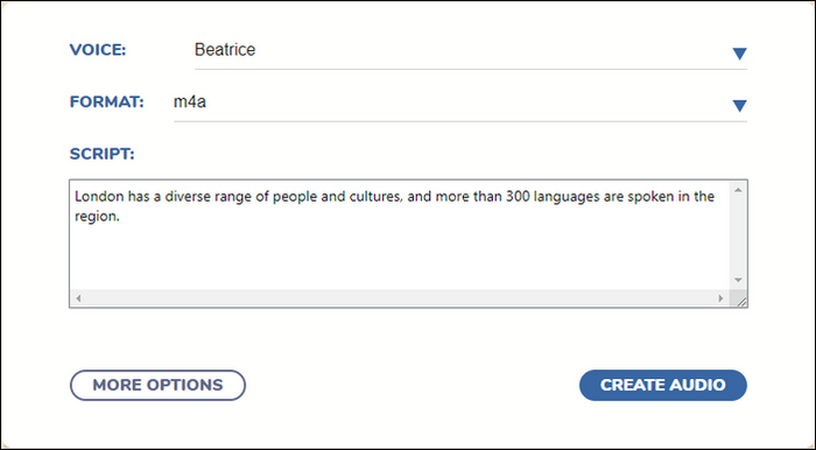816x450 pixels.
Task: Click the up arrow of script scrollbar
Action: pyautogui.click(x=738, y=190)
